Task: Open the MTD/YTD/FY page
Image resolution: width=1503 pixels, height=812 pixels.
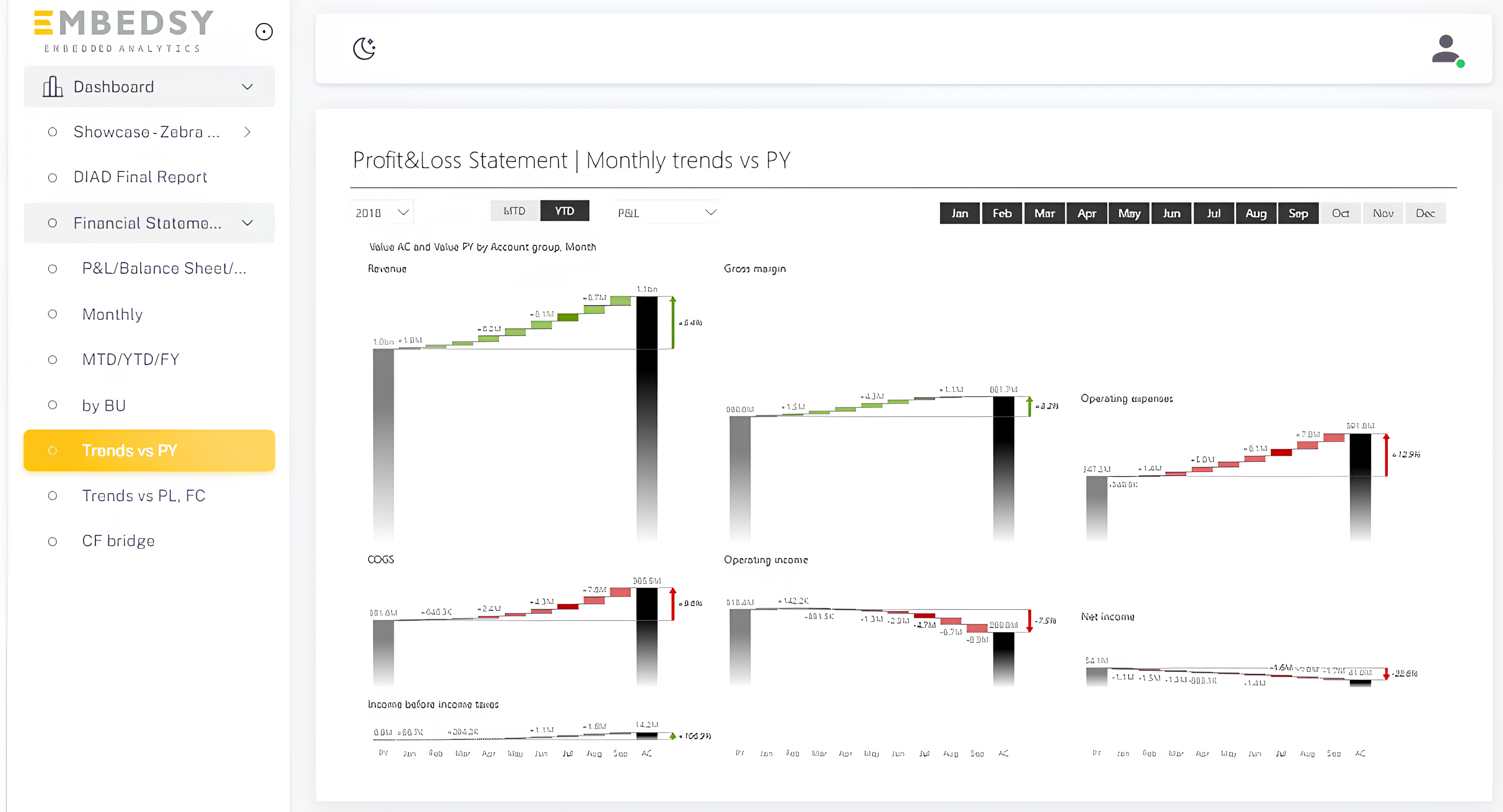Action: [x=131, y=359]
